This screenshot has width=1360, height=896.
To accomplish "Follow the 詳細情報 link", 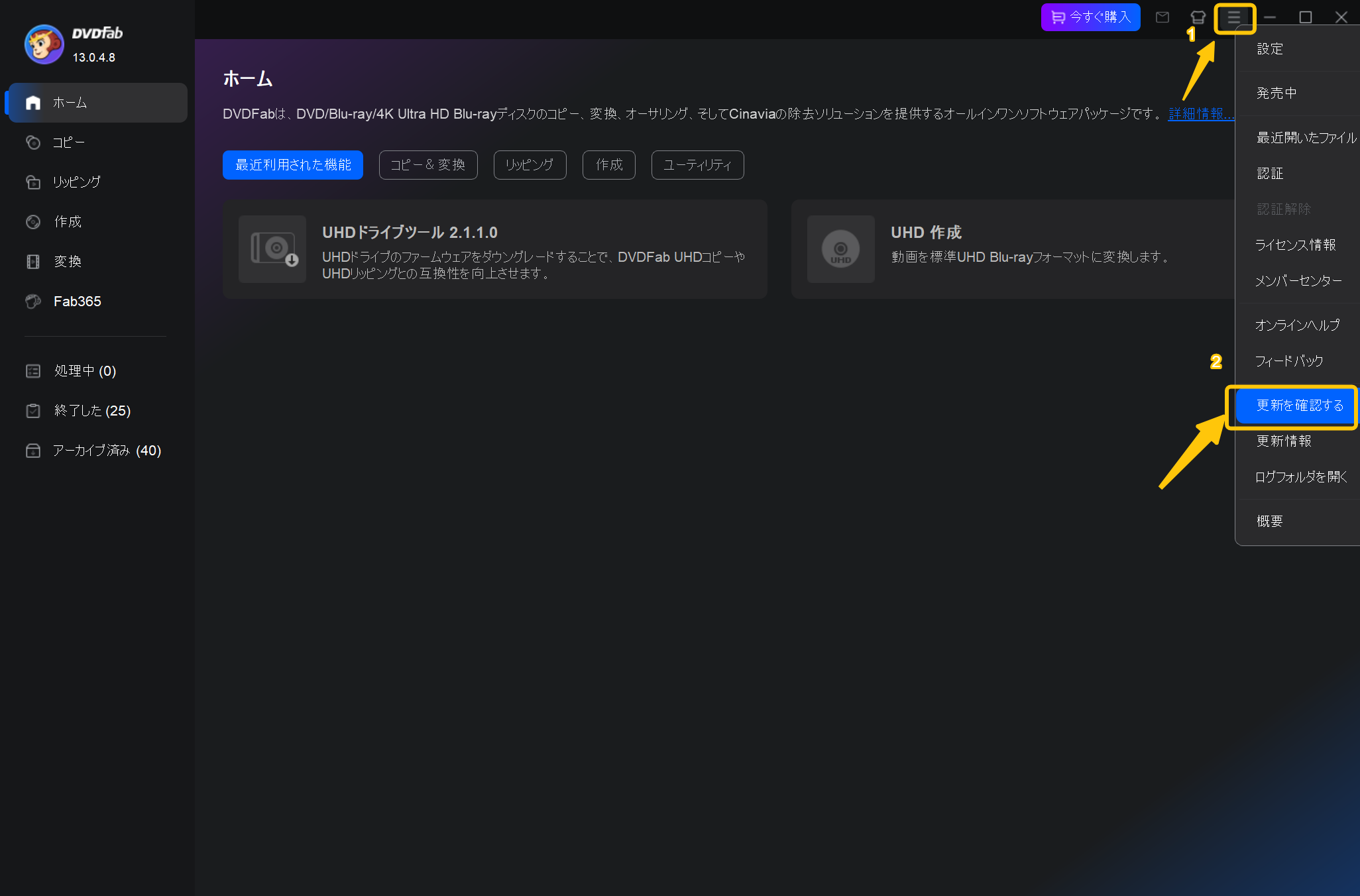I will point(1201,114).
